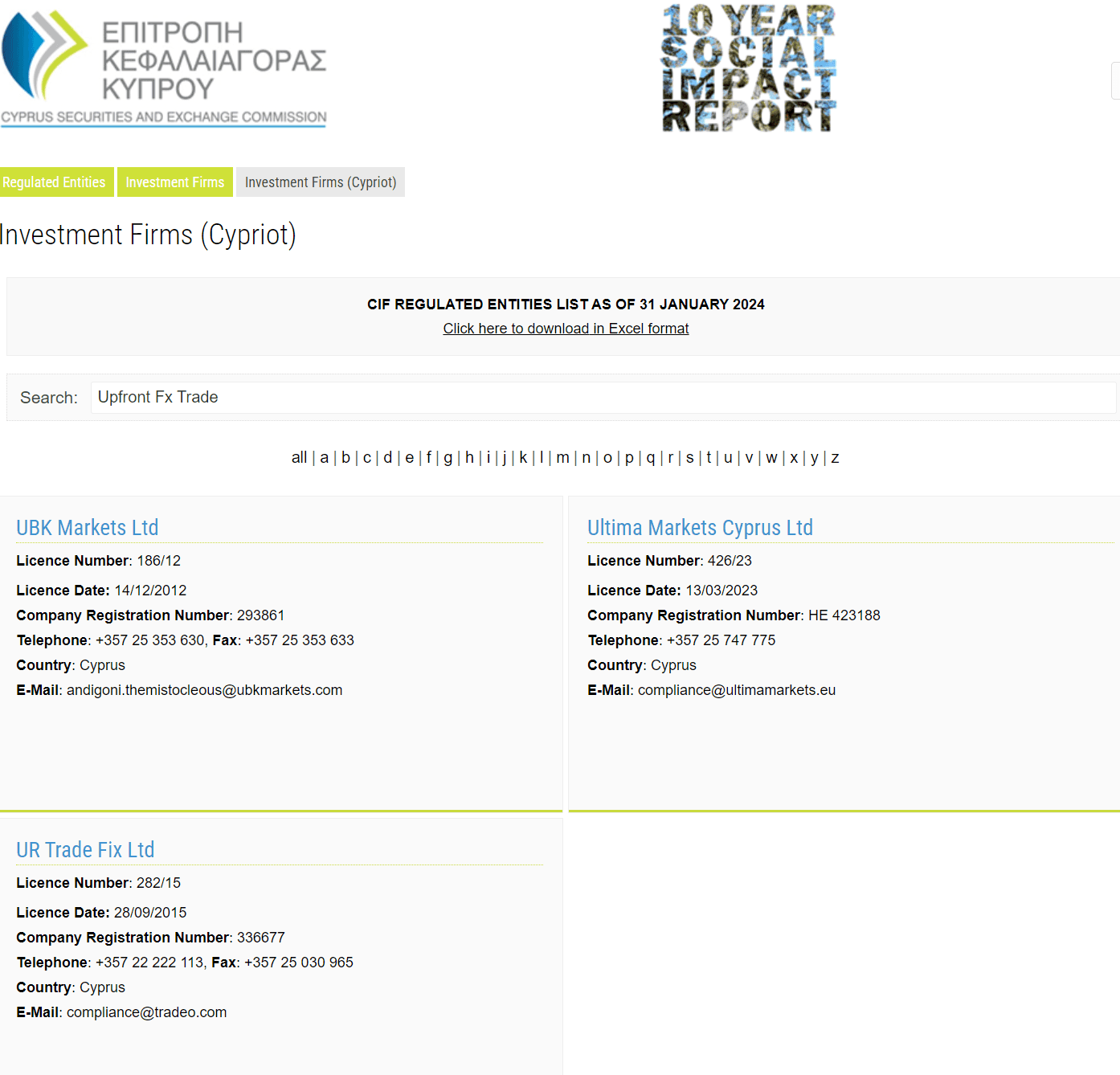Select licence date 28/09/2015
1120x1075 pixels.
150,913
